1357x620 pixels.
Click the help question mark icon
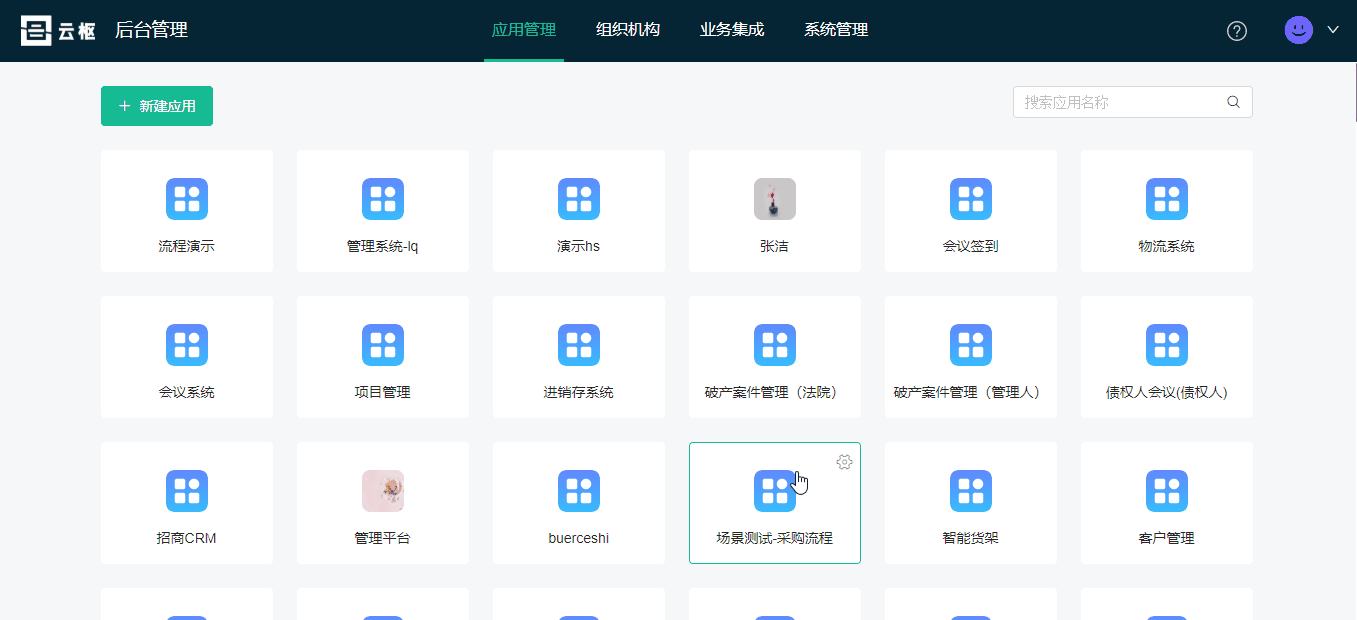pyautogui.click(x=1237, y=31)
